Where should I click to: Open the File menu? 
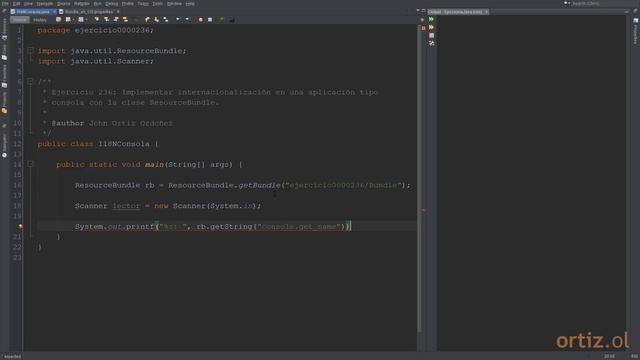(5, 4)
